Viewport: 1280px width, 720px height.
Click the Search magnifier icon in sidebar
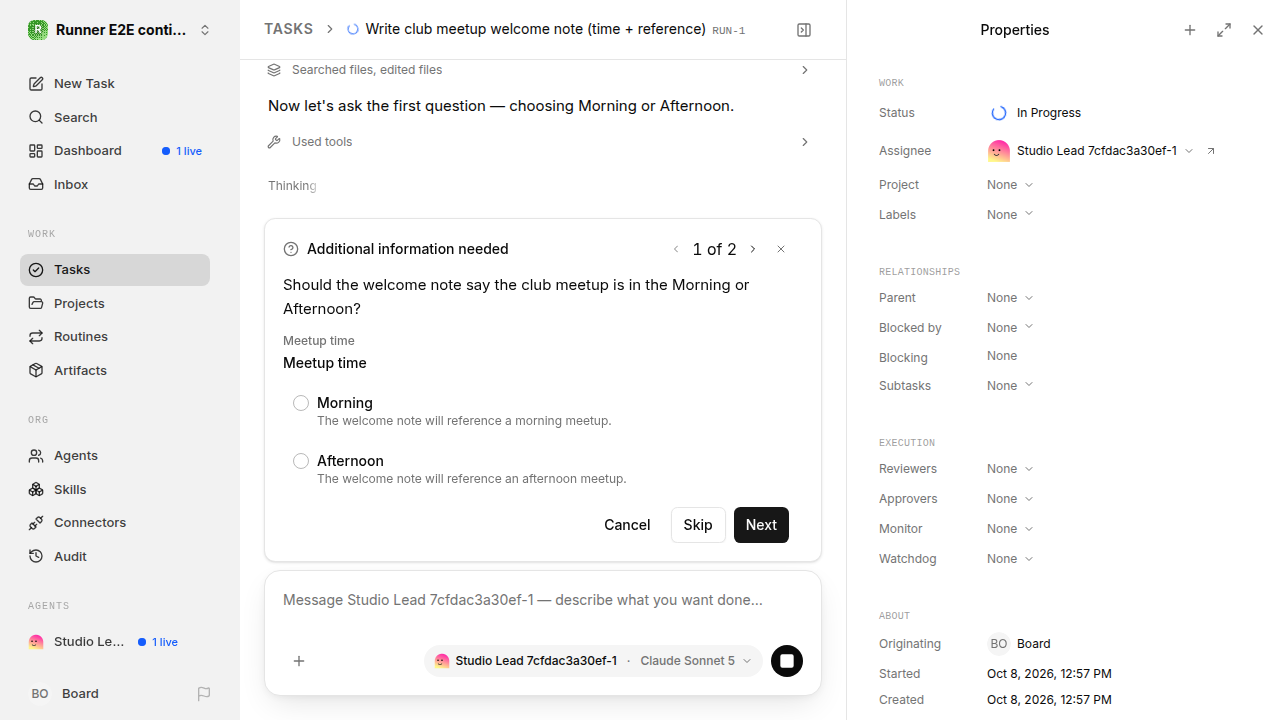click(x=36, y=118)
